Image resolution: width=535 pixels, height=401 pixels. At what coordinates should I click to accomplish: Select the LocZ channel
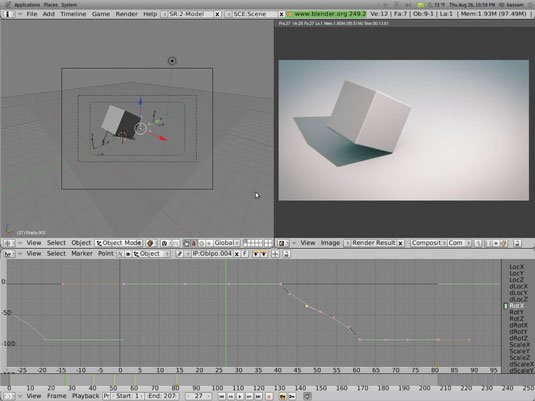point(516,280)
